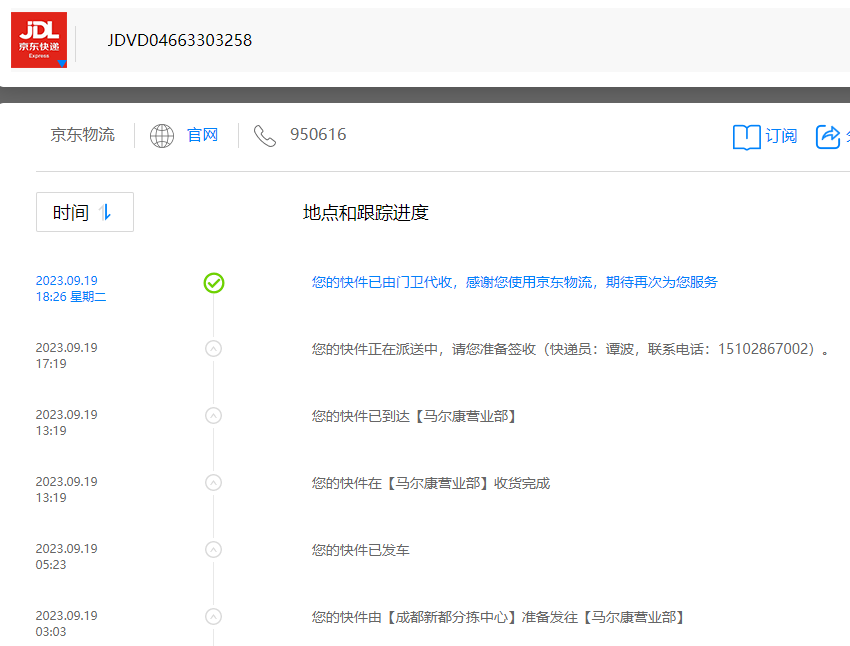Click the 已到达【马尔康营业部】 status text

[414, 416]
